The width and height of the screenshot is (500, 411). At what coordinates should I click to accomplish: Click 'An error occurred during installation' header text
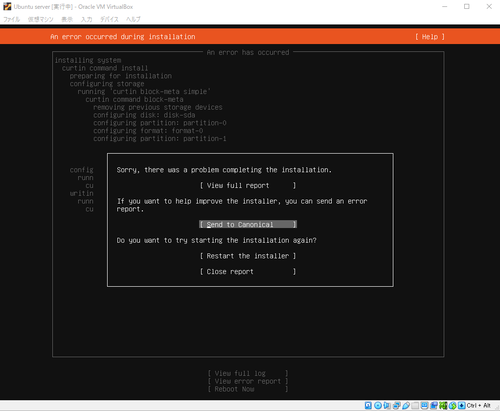pos(123,37)
